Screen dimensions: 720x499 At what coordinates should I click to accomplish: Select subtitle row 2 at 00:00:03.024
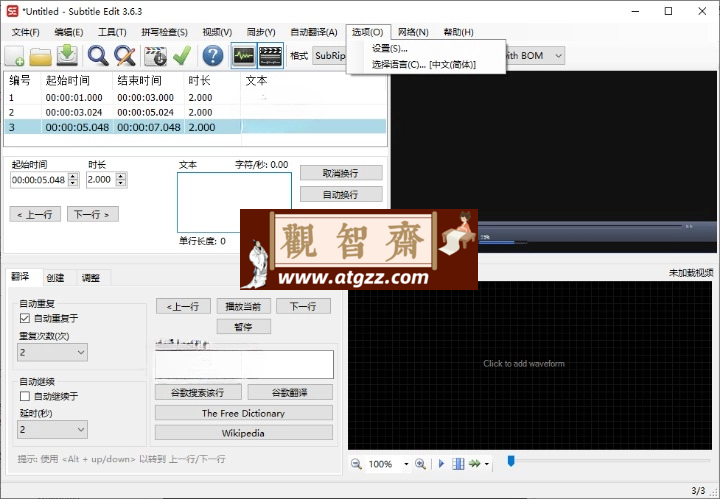(x=195, y=112)
